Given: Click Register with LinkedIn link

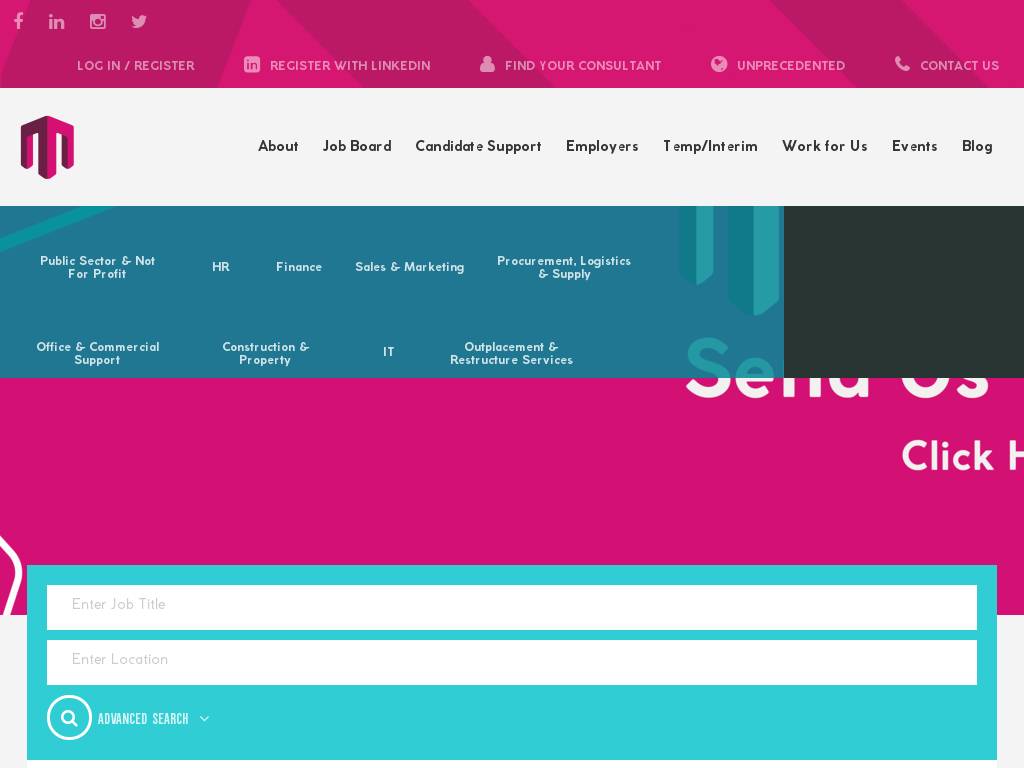Looking at the screenshot, I should tap(350, 66).
